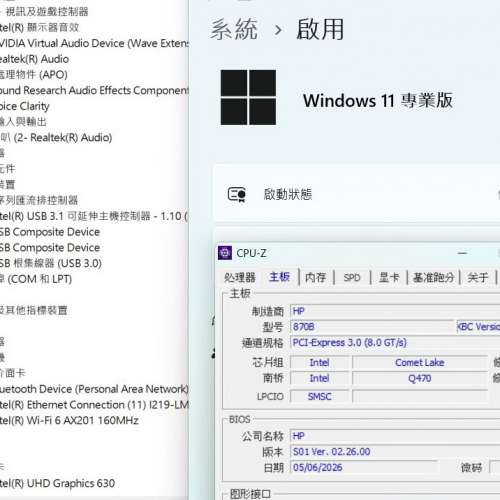
Task: Select the (COM 和 LPT) ports category
Action: tap(36, 279)
